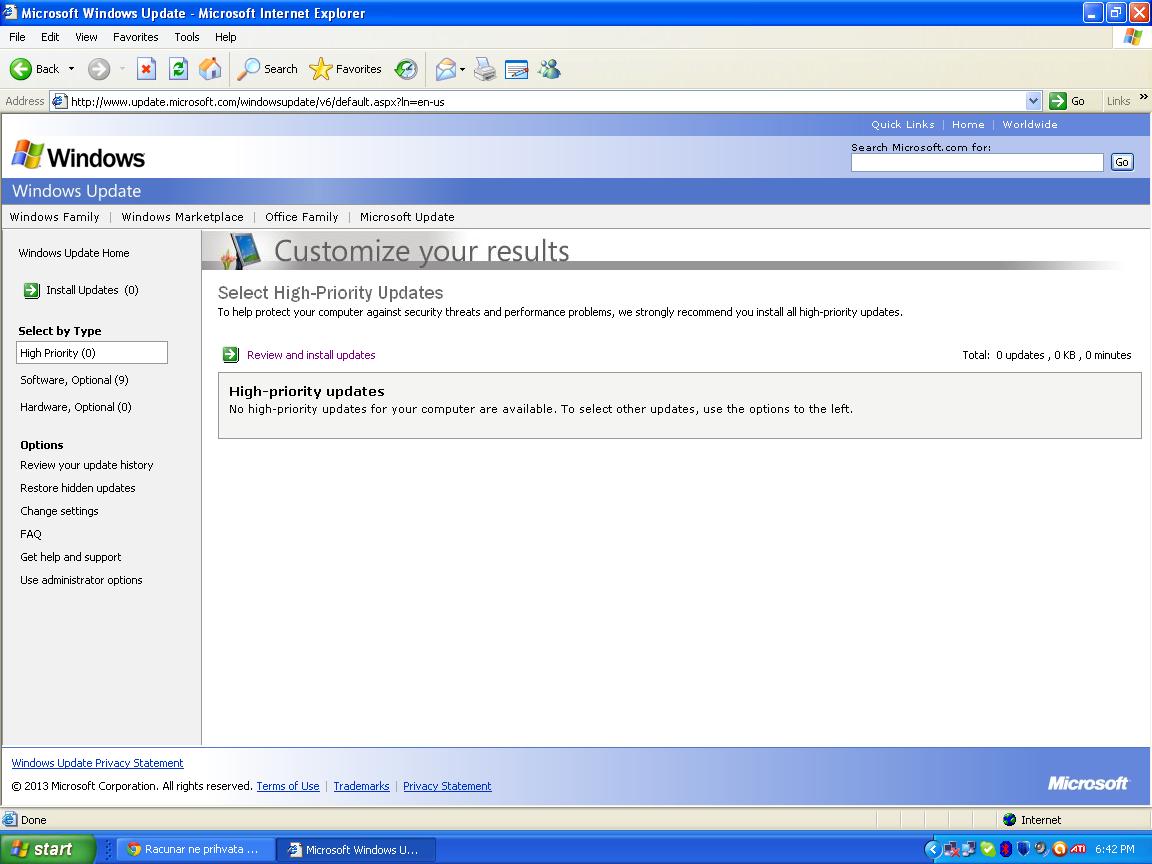
Task: Expand the Links toolbar chevron
Action: [x=1143, y=97]
